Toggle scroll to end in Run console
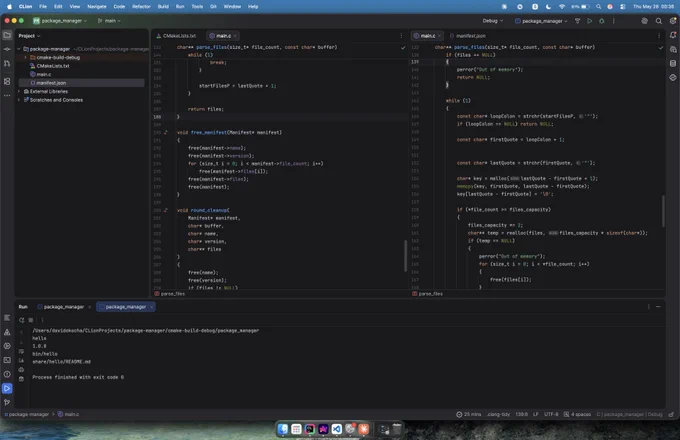 tap(21, 360)
